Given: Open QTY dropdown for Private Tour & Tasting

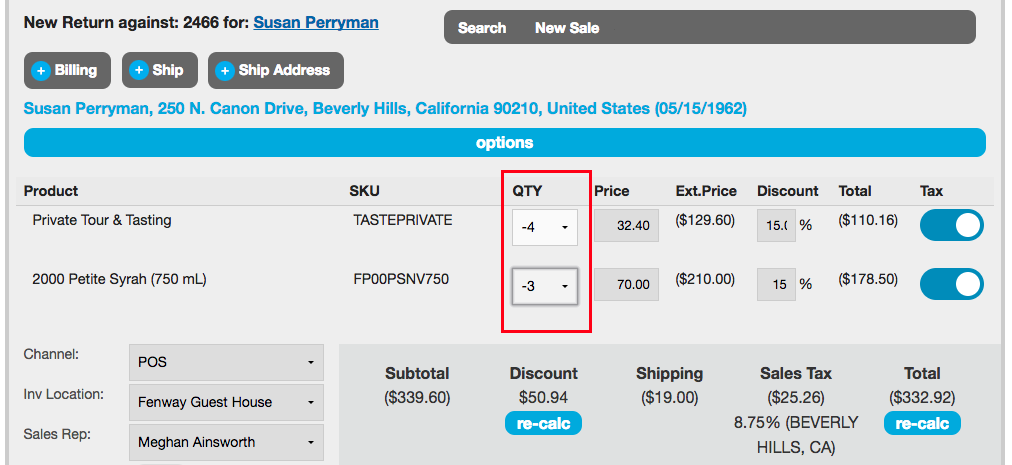Looking at the screenshot, I should [x=545, y=227].
